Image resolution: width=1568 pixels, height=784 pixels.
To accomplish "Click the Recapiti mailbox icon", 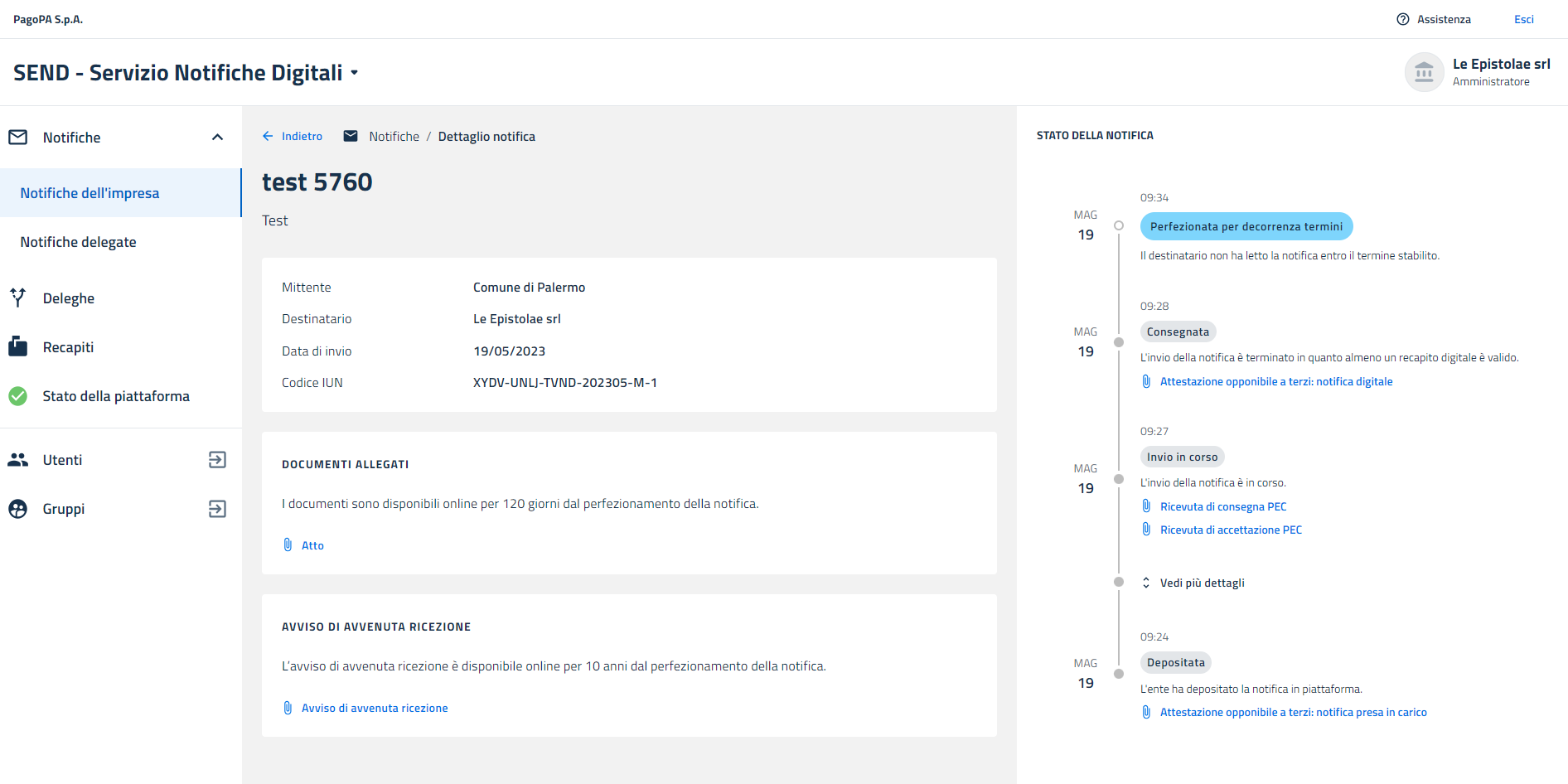I will 17,346.
